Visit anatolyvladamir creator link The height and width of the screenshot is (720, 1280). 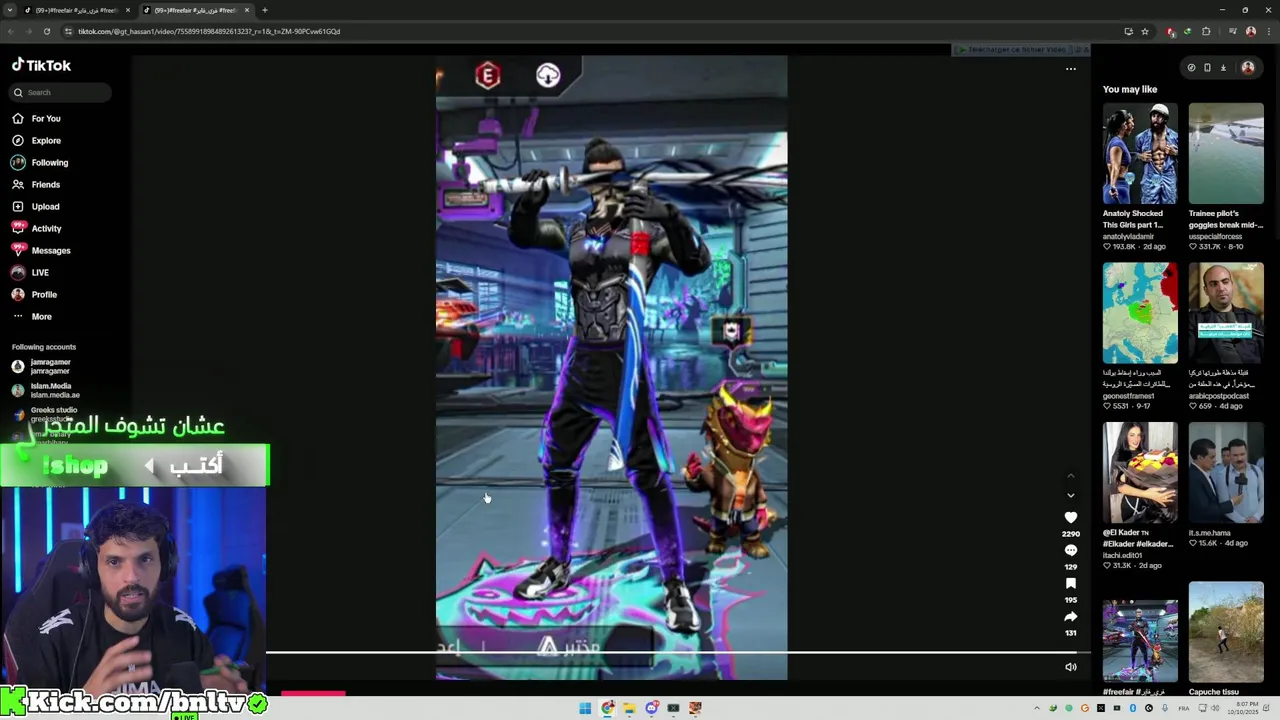click(1128, 237)
